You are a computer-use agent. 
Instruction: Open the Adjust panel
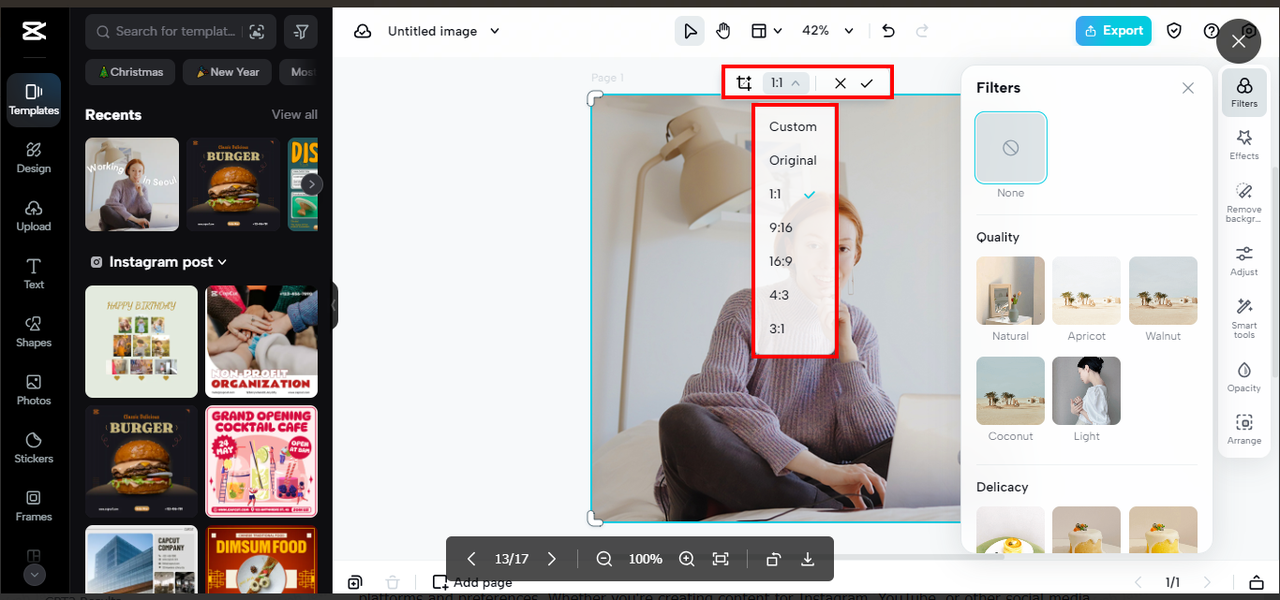(x=1244, y=260)
